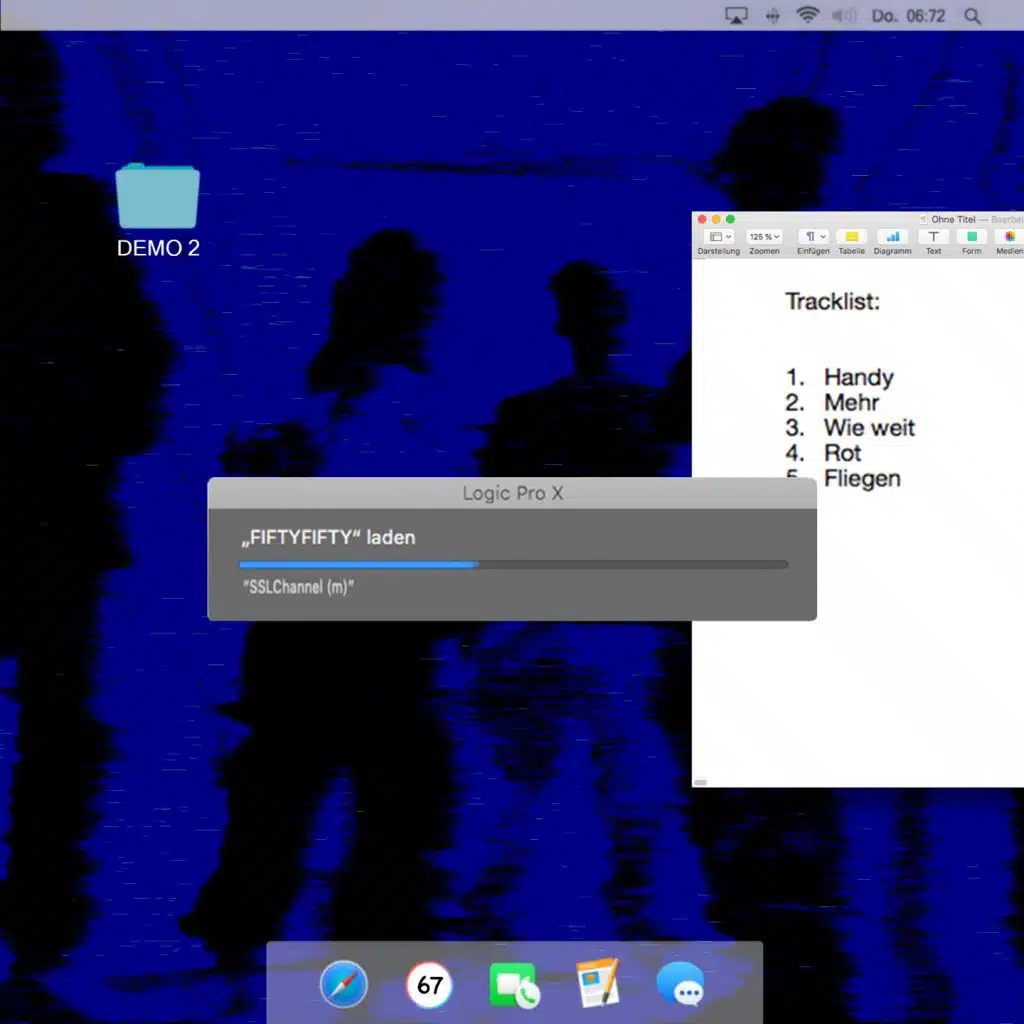
Task: Open the Dock app showing 67 badge
Action: 428,984
